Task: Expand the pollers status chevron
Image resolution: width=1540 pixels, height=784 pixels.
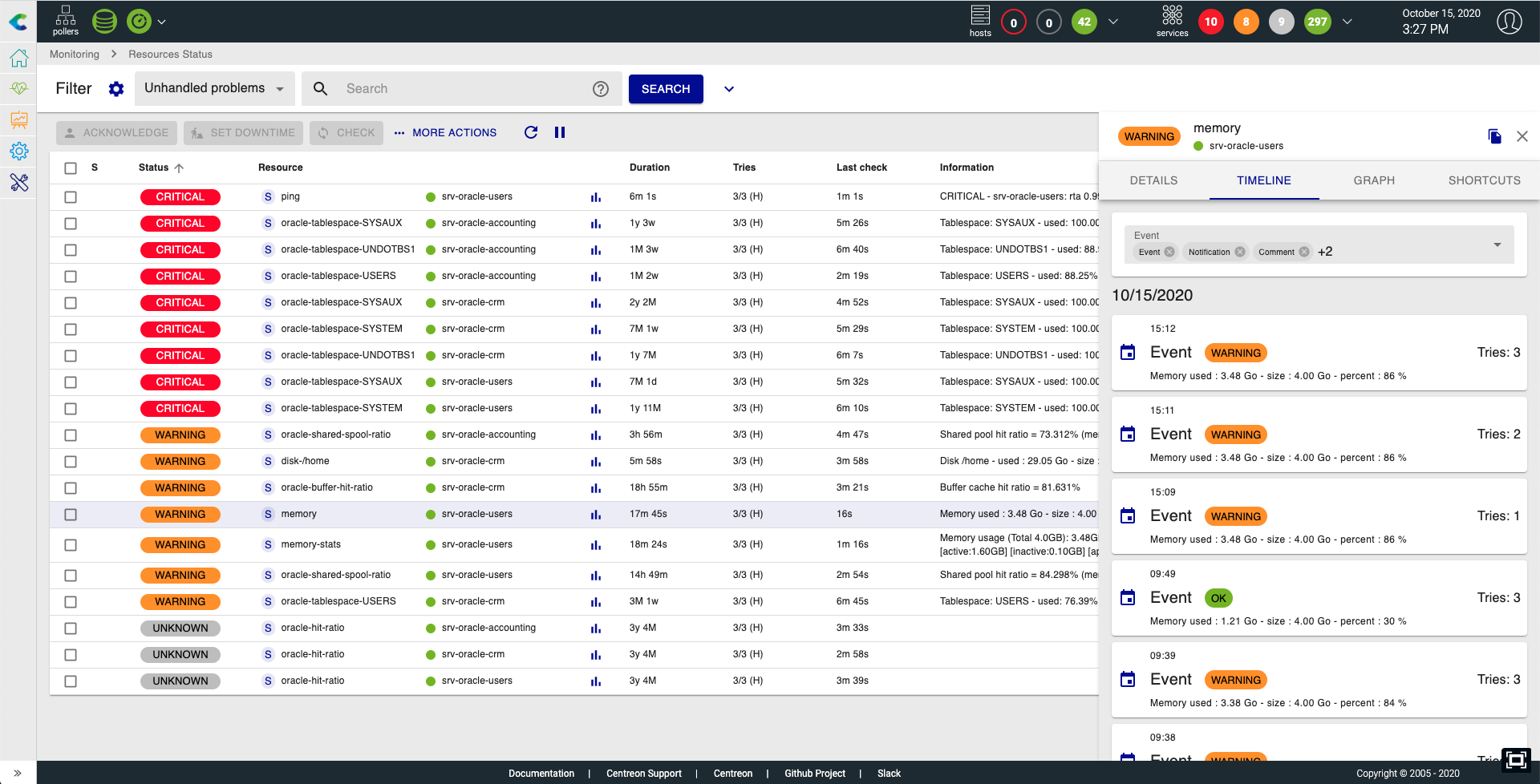Action: (x=162, y=22)
